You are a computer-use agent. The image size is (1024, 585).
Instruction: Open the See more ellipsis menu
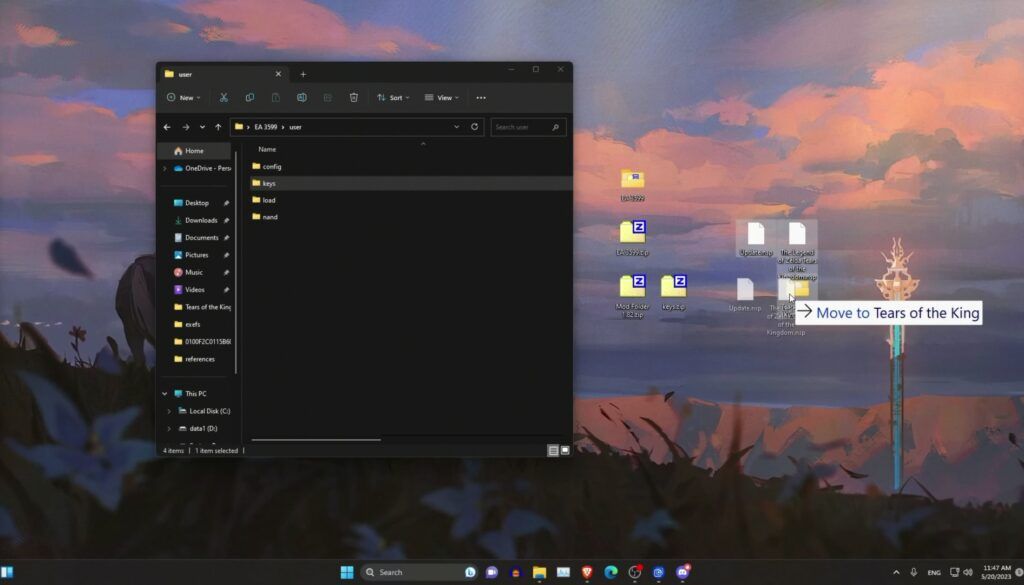point(481,98)
